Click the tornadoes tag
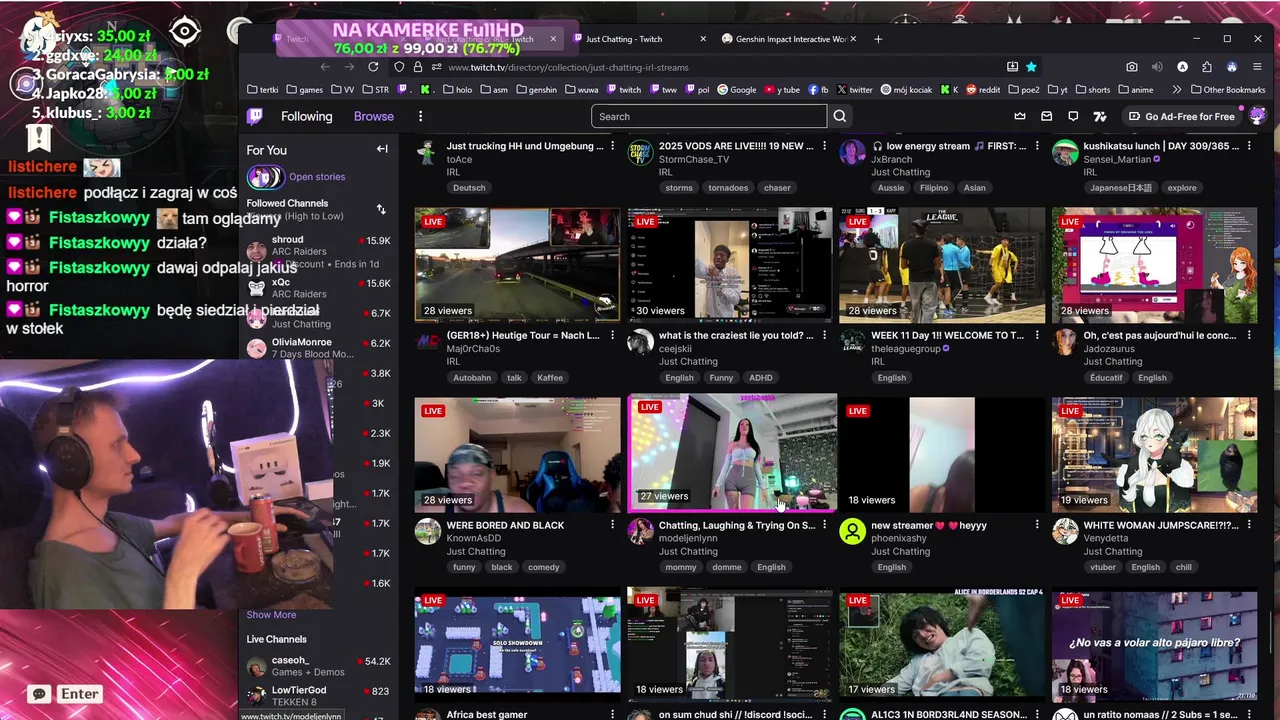 tap(728, 188)
